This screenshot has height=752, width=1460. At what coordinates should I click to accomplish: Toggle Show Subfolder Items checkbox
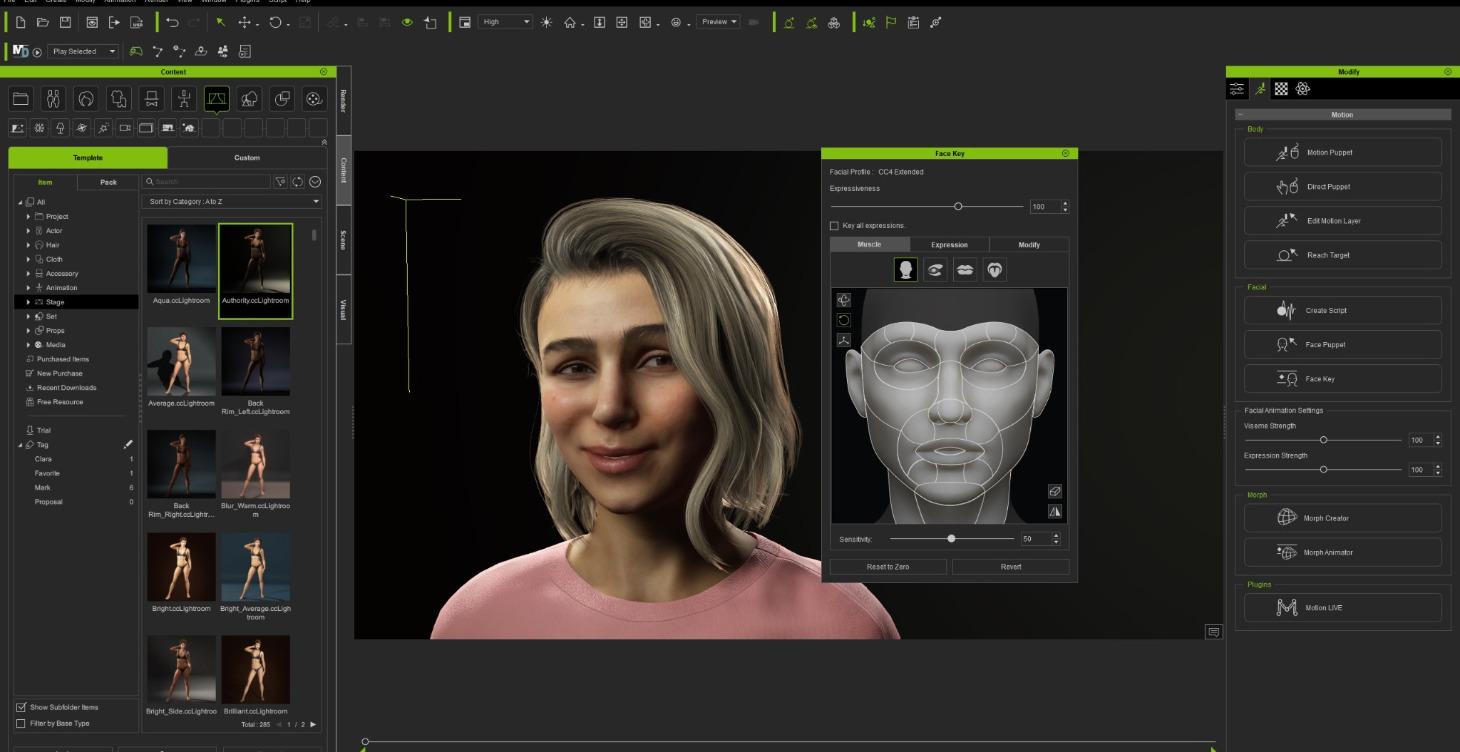pos(20,707)
